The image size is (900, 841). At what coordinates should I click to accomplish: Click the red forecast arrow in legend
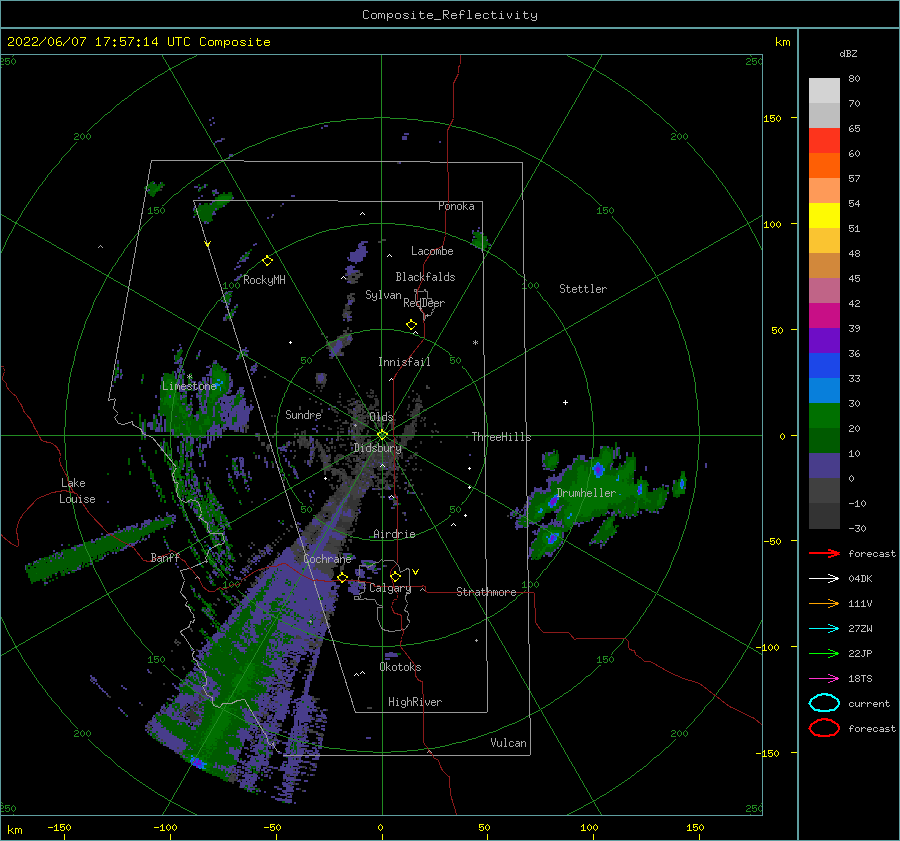pyautogui.click(x=824, y=553)
